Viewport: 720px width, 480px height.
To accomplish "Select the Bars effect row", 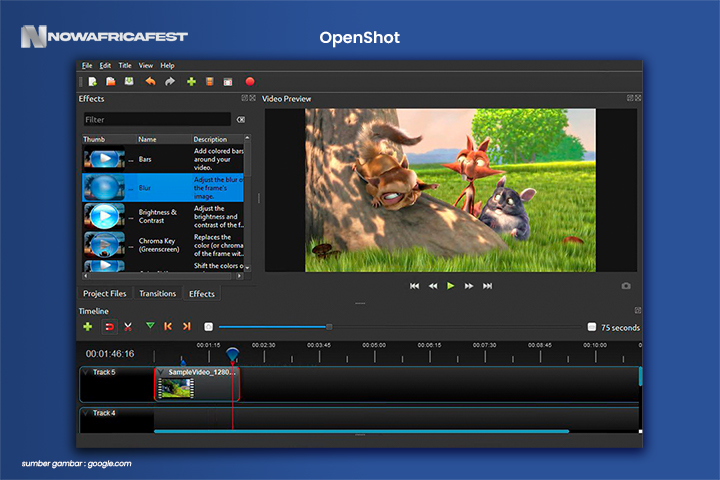I will pyautogui.click(x=163, y=159).
